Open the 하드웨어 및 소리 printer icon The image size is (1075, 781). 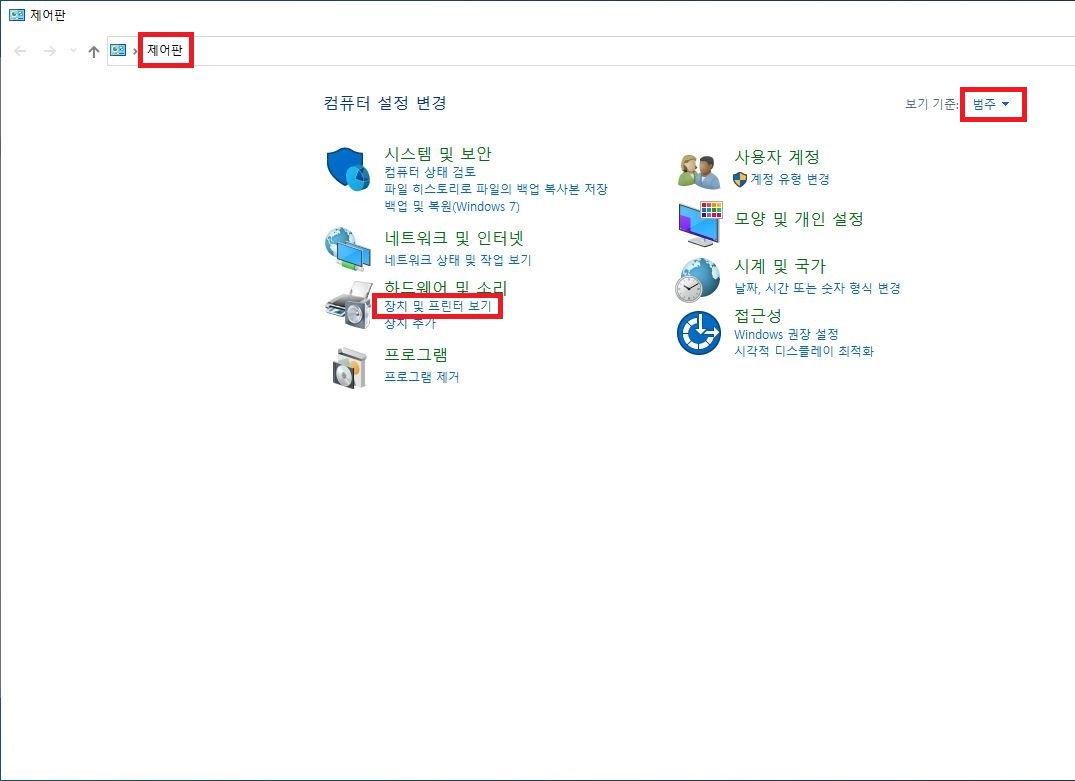pyautogui.click(x=349, y=305)
